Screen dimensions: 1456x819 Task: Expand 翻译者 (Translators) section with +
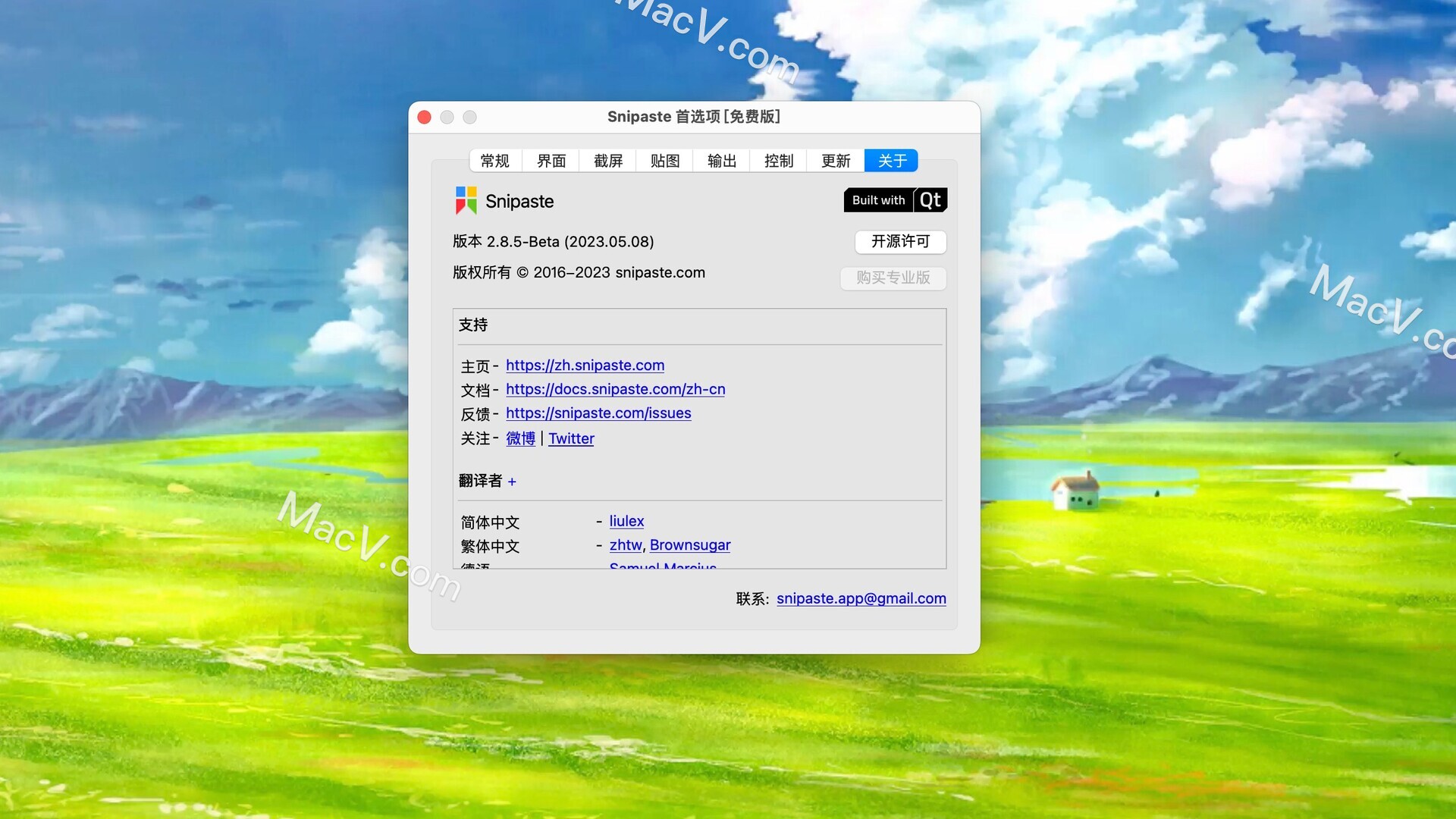512,482
